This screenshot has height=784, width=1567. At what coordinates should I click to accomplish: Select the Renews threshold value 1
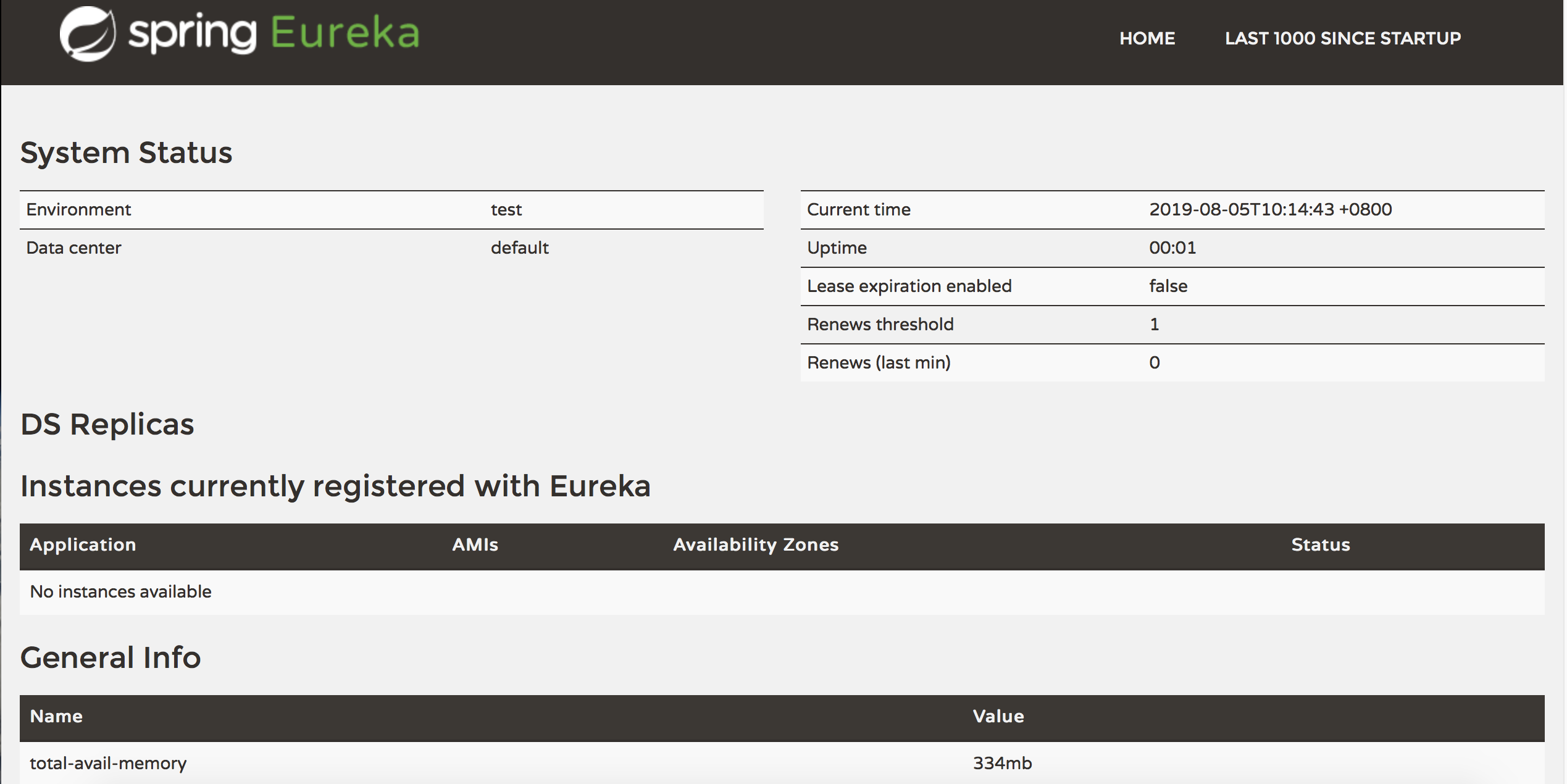coord(1154,324)
